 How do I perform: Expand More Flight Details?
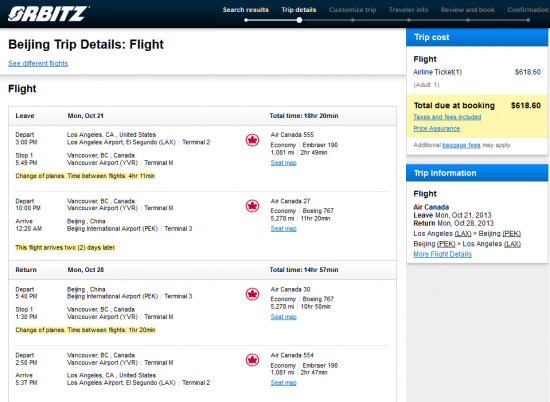442,254
